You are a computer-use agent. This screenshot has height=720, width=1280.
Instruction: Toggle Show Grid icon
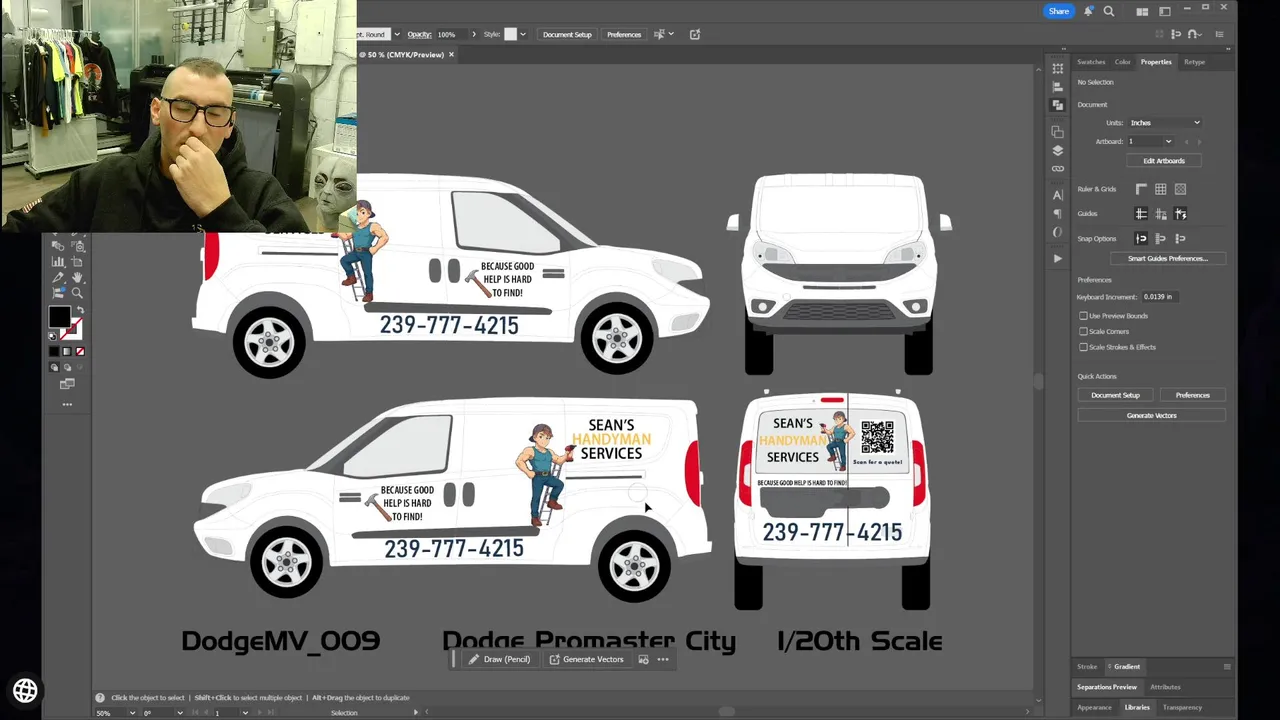click(1161, 189)
